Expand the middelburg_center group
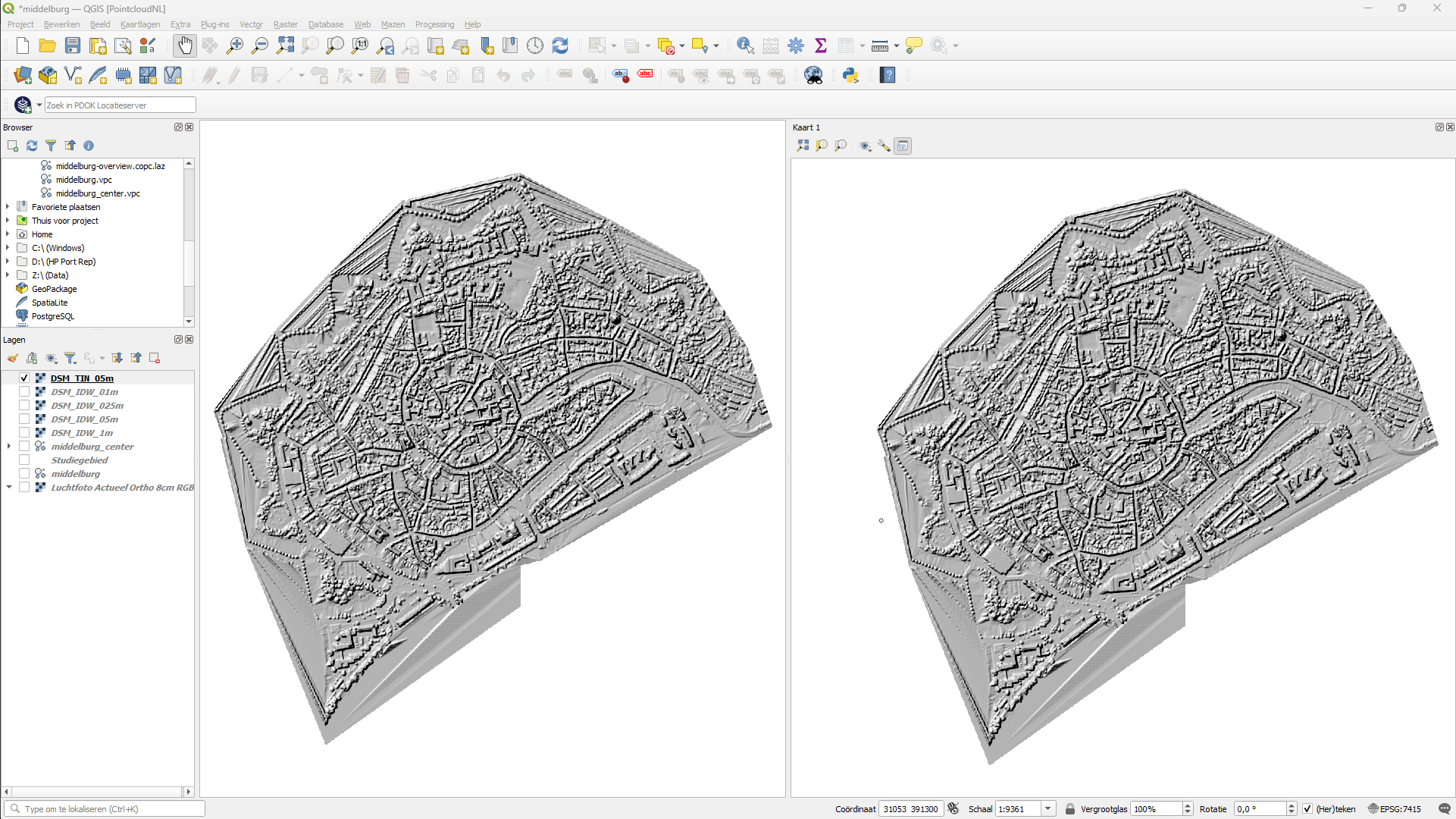Viewport: 1456px width, 819px height. [x=8, y=446]
